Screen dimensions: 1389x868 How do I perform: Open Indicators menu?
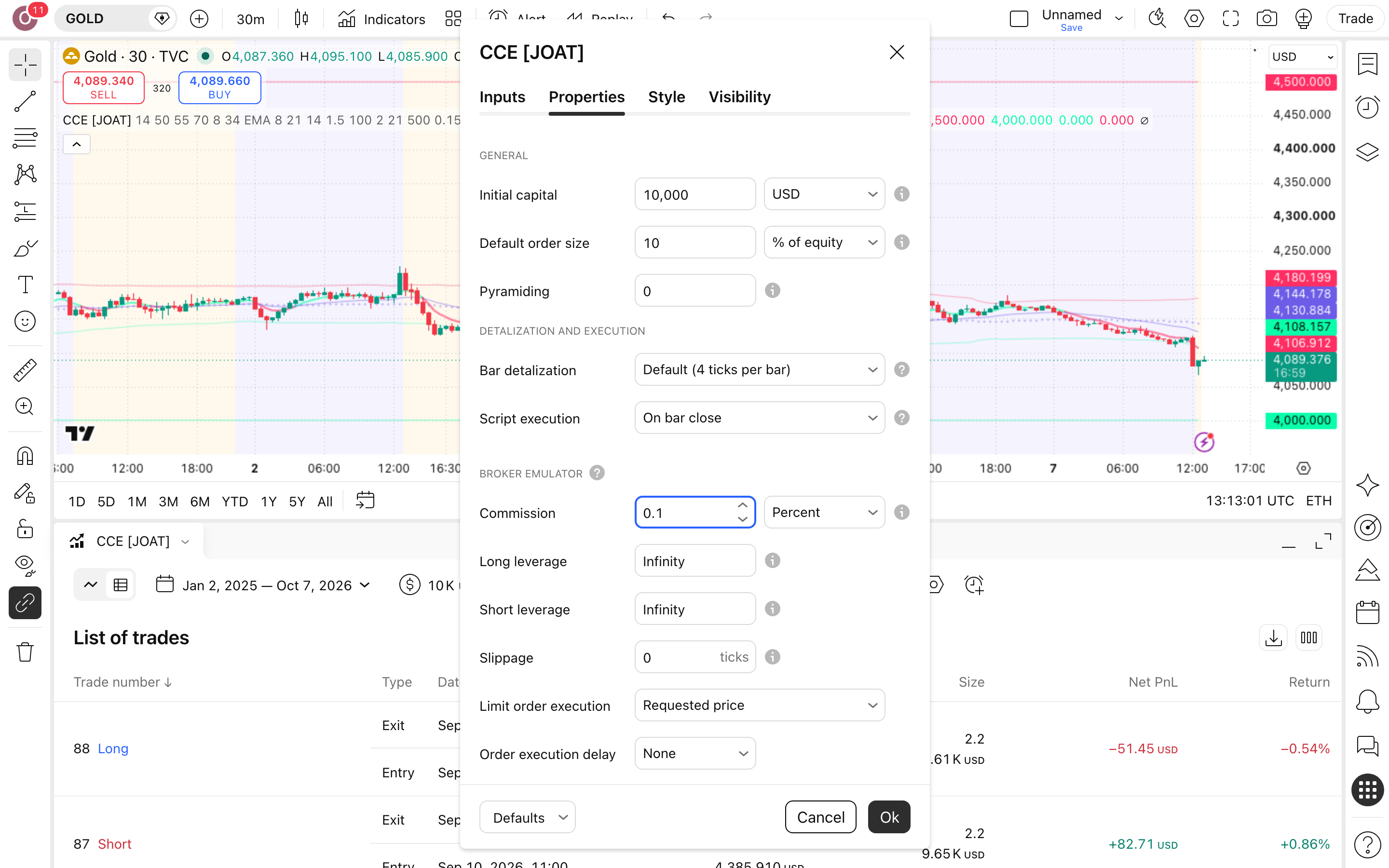(x=381, y=19)
